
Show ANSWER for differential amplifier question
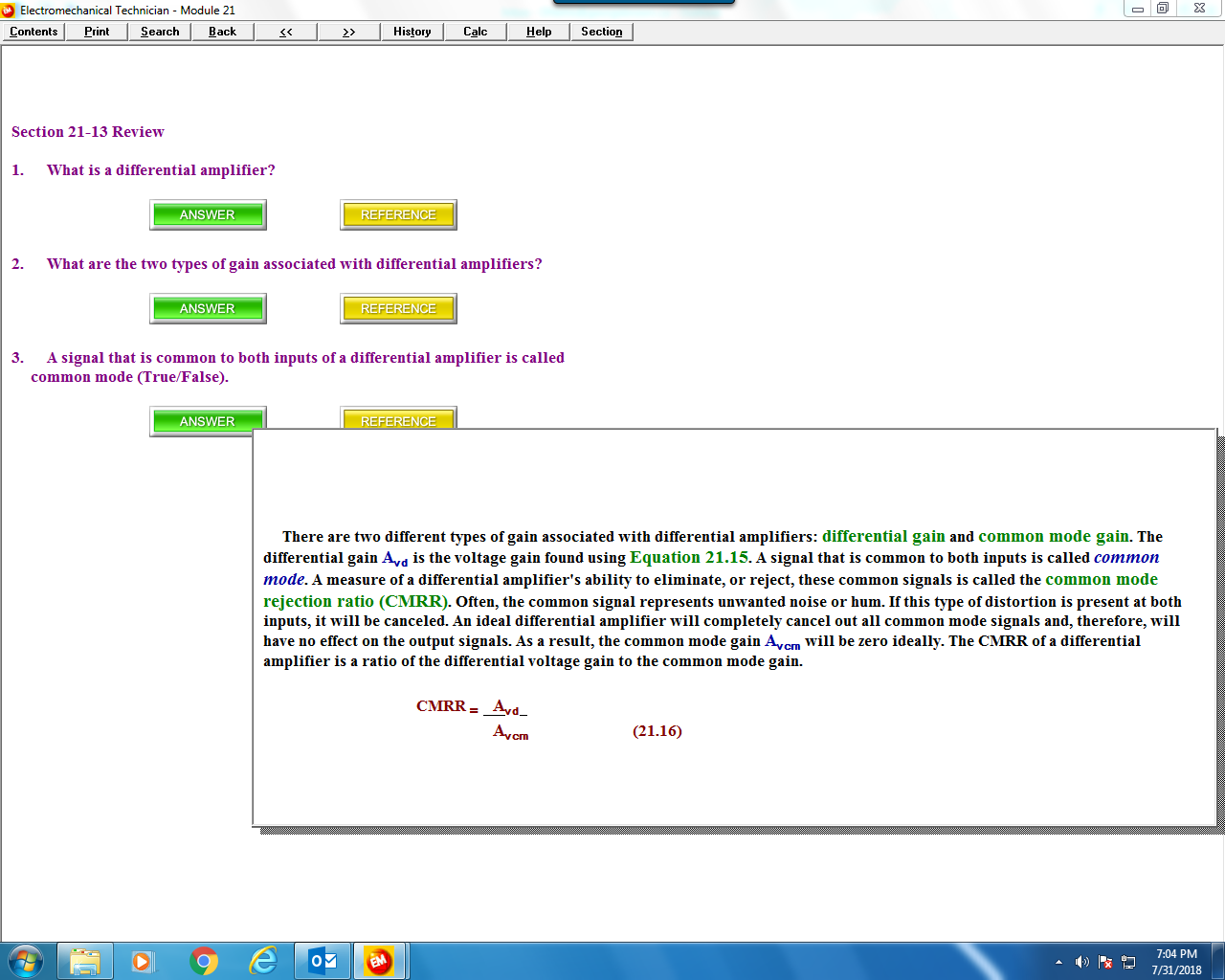(208, 214)
